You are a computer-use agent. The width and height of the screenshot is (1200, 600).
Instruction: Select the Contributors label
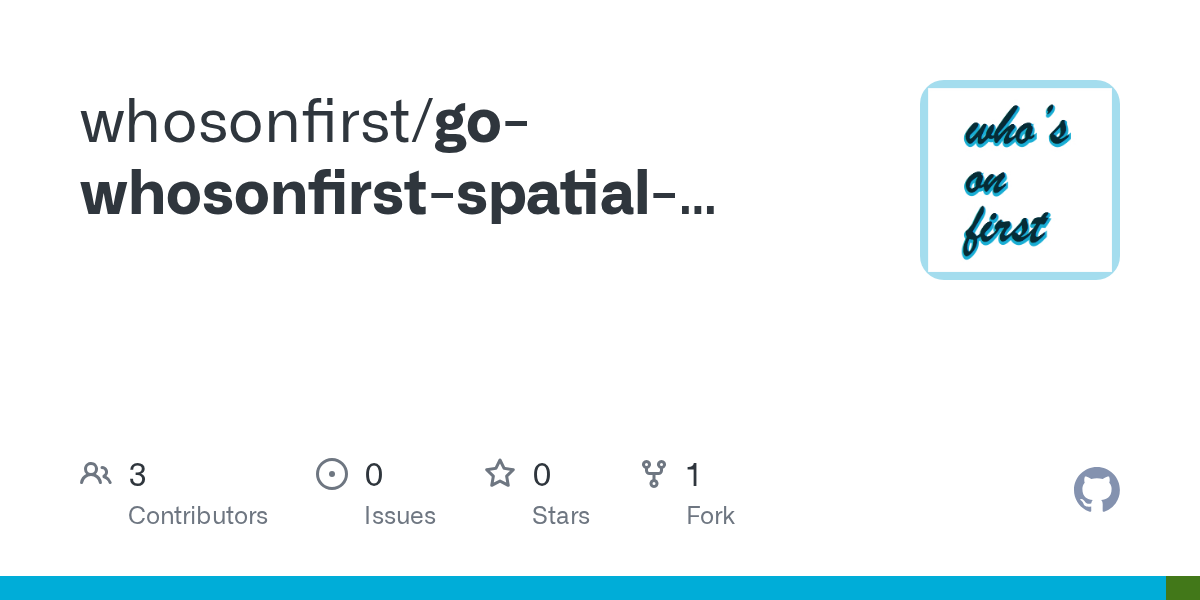pyautogui.click(x=198, y=516)
